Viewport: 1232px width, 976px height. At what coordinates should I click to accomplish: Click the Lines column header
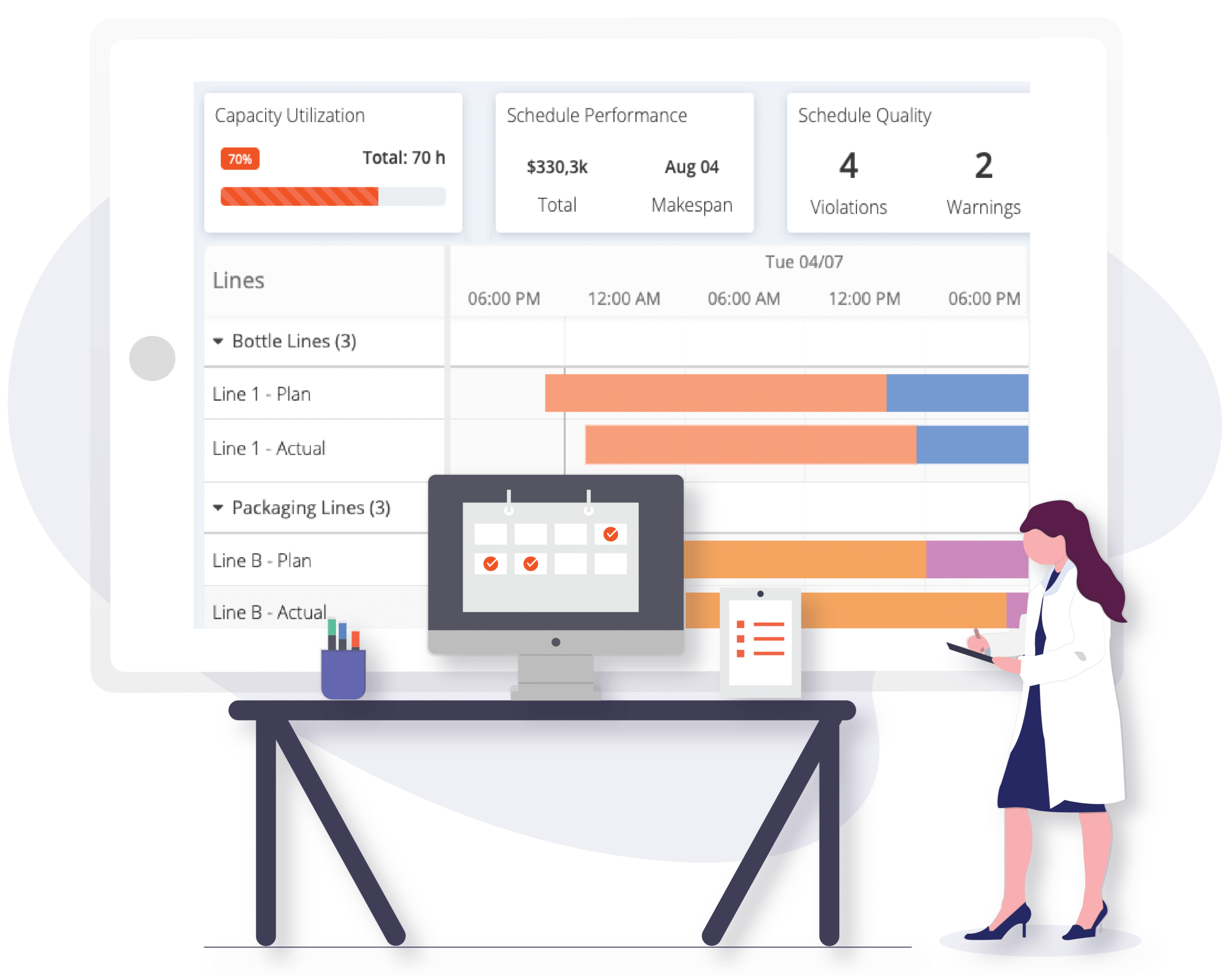(238, 280)
